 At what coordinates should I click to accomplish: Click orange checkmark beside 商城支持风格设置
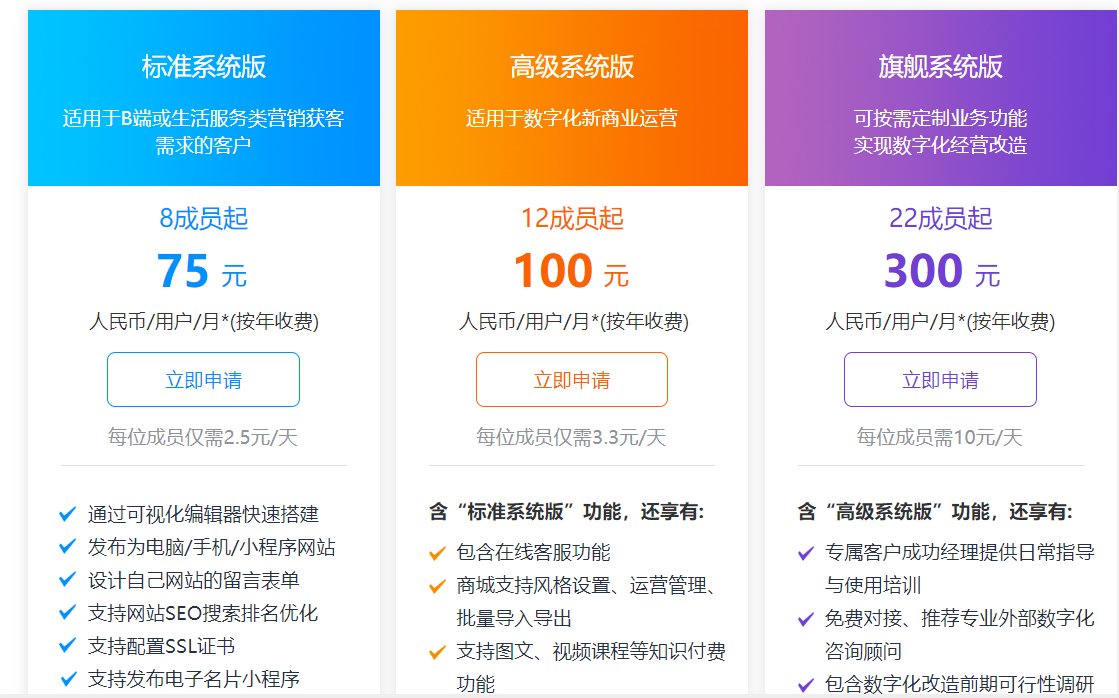pyautogui.click(x=437, y=586)
